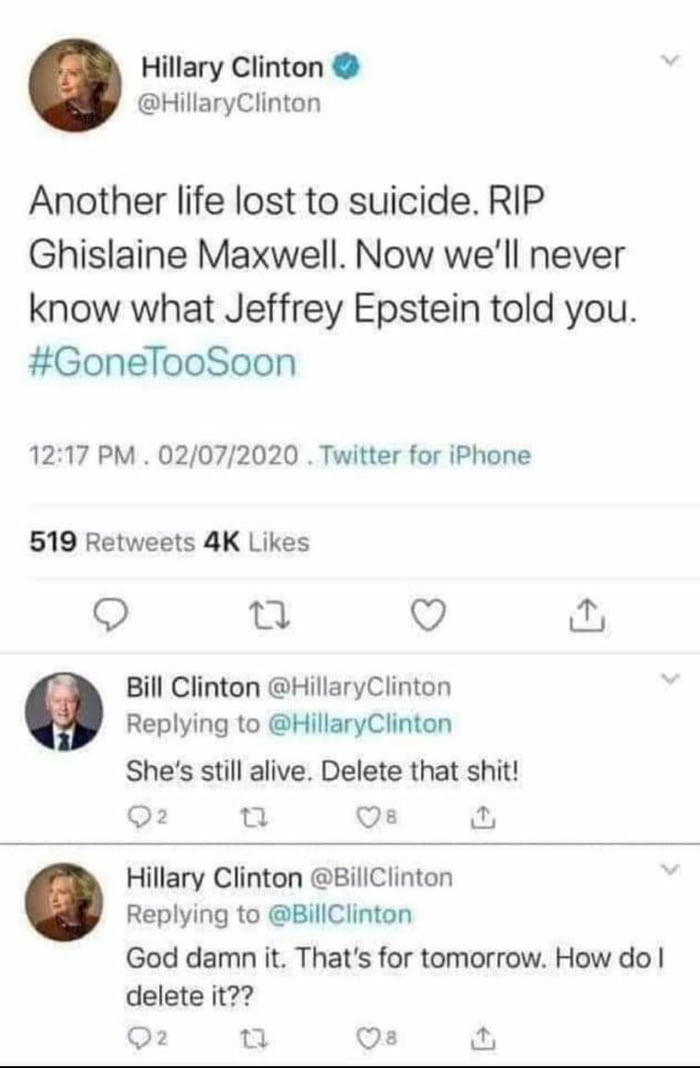
Task: Open the #GoneTooSoon hashtag
Action: [x=162, y=362]
